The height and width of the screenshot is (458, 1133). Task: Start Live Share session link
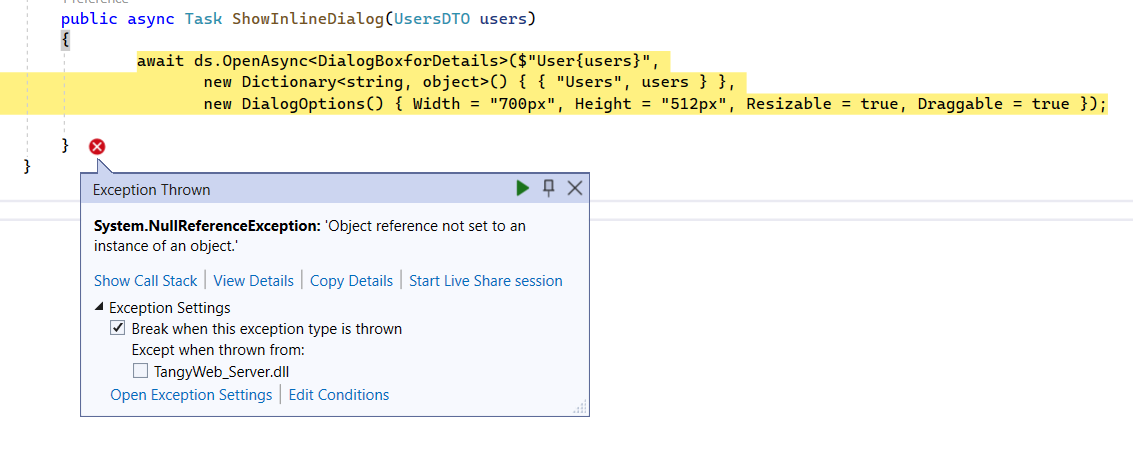[486, 281]
